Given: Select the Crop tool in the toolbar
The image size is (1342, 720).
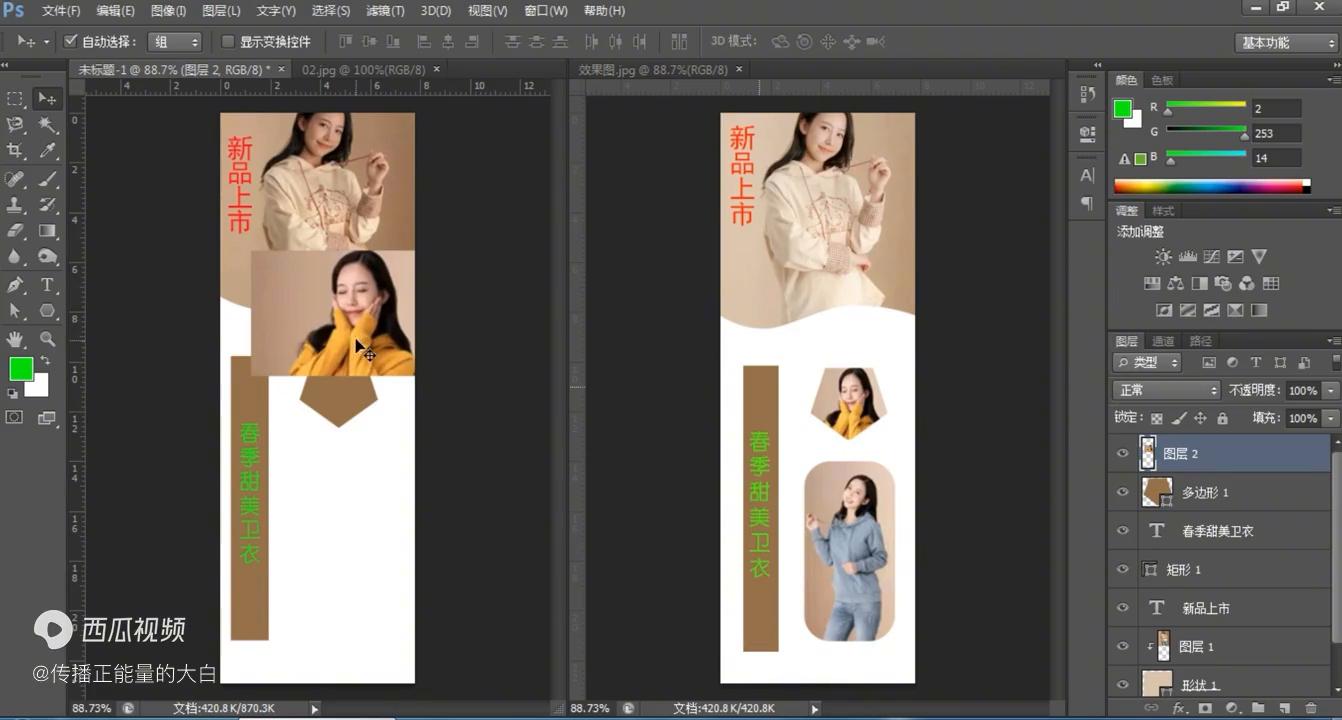Looking at the screenshot, I should (14, 150).
